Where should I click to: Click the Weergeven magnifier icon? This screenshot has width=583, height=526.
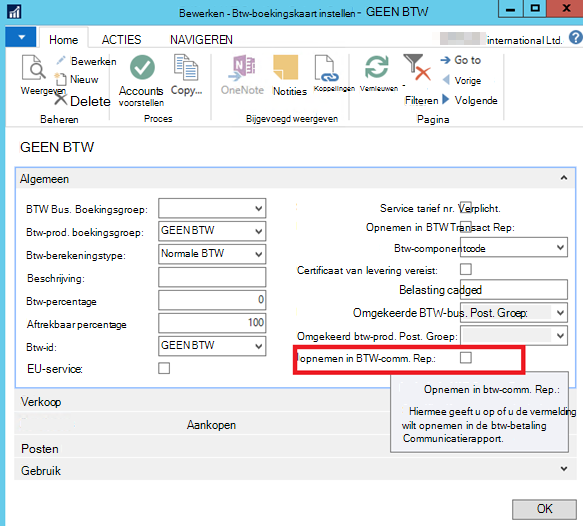(33, 68)
